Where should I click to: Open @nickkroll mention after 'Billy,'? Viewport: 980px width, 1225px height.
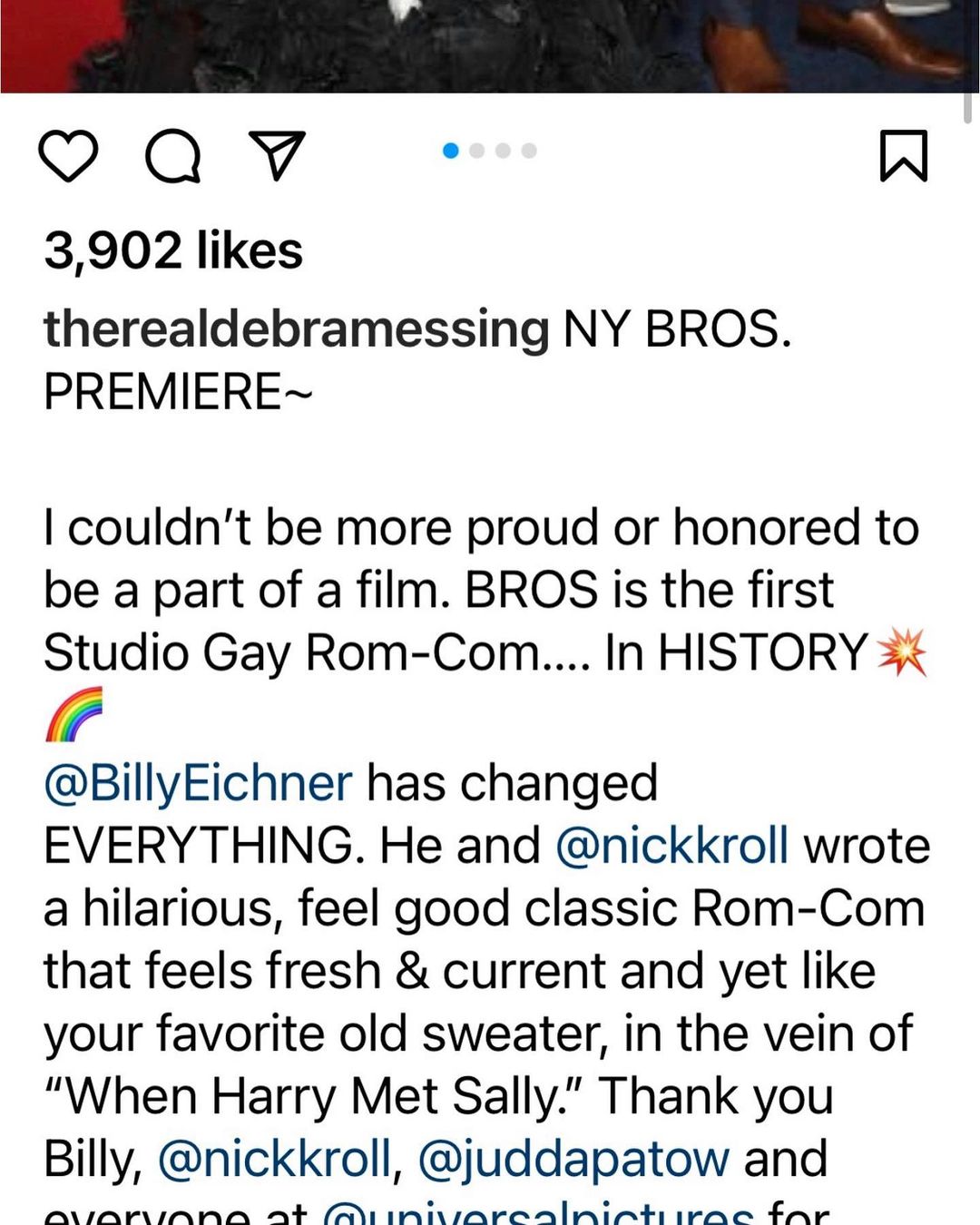(275, 1159)
